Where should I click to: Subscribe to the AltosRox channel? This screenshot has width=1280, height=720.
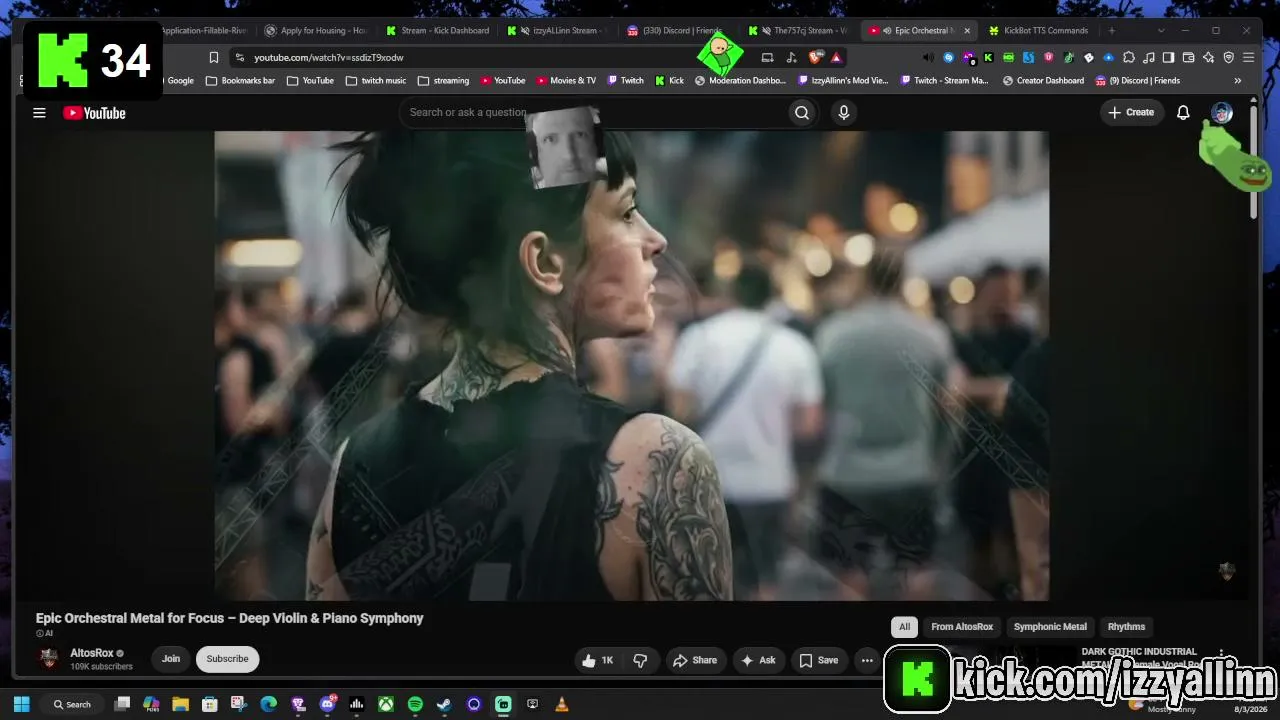pos(227,659)
